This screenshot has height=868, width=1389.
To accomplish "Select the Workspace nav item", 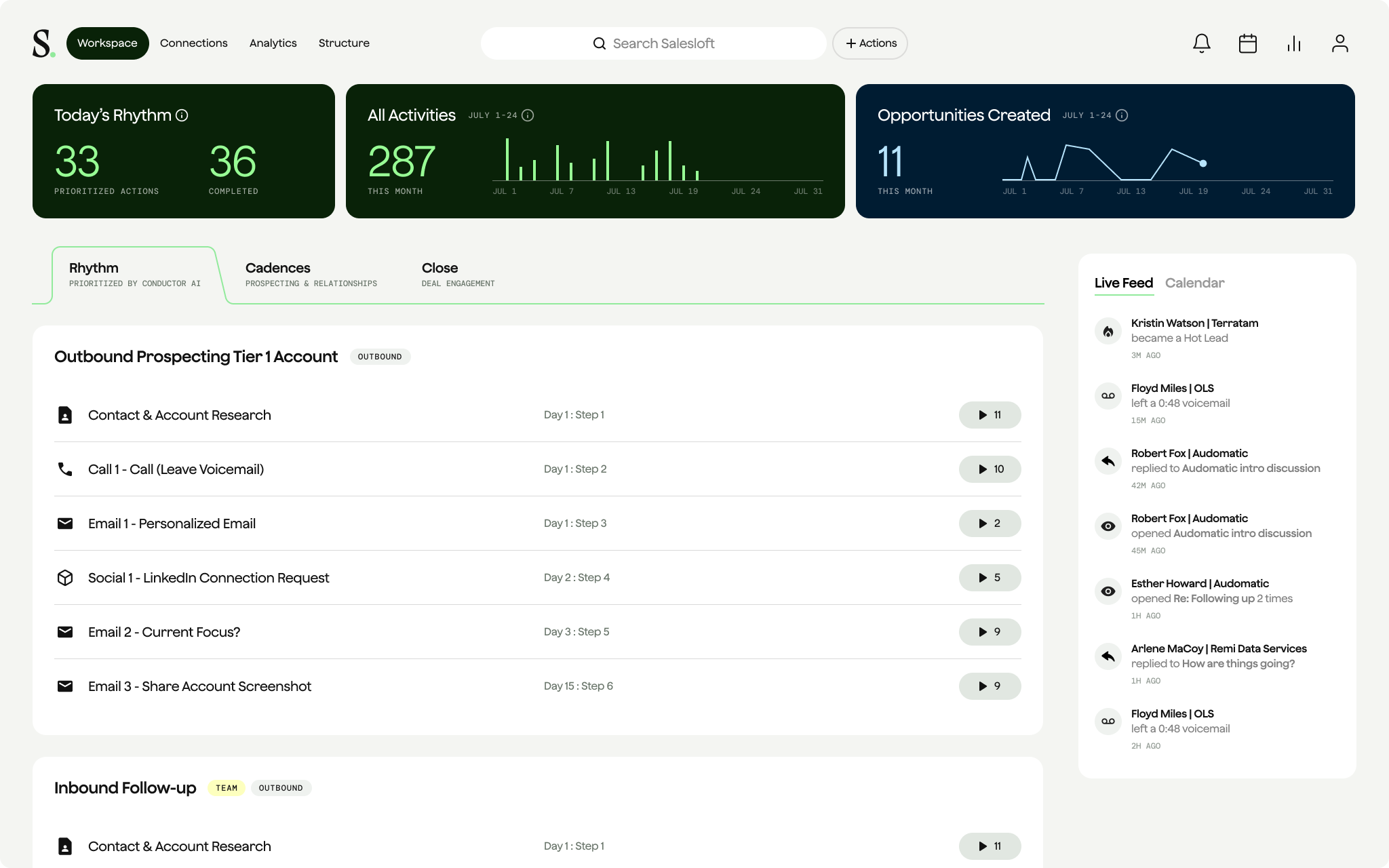I will click(107, 43).
